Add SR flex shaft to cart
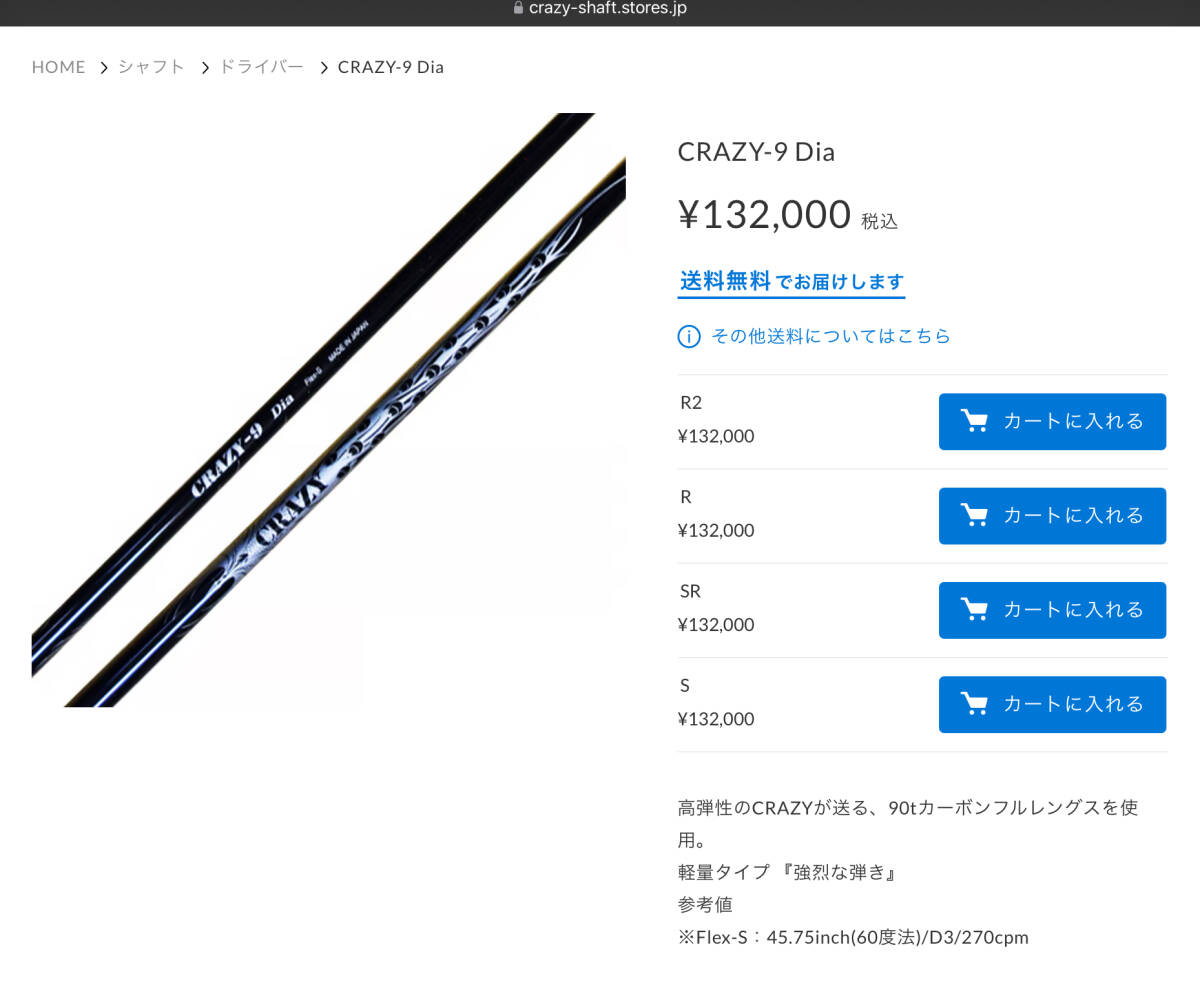The height and width of the screenshot is (996, 1200). point(1052,609)
